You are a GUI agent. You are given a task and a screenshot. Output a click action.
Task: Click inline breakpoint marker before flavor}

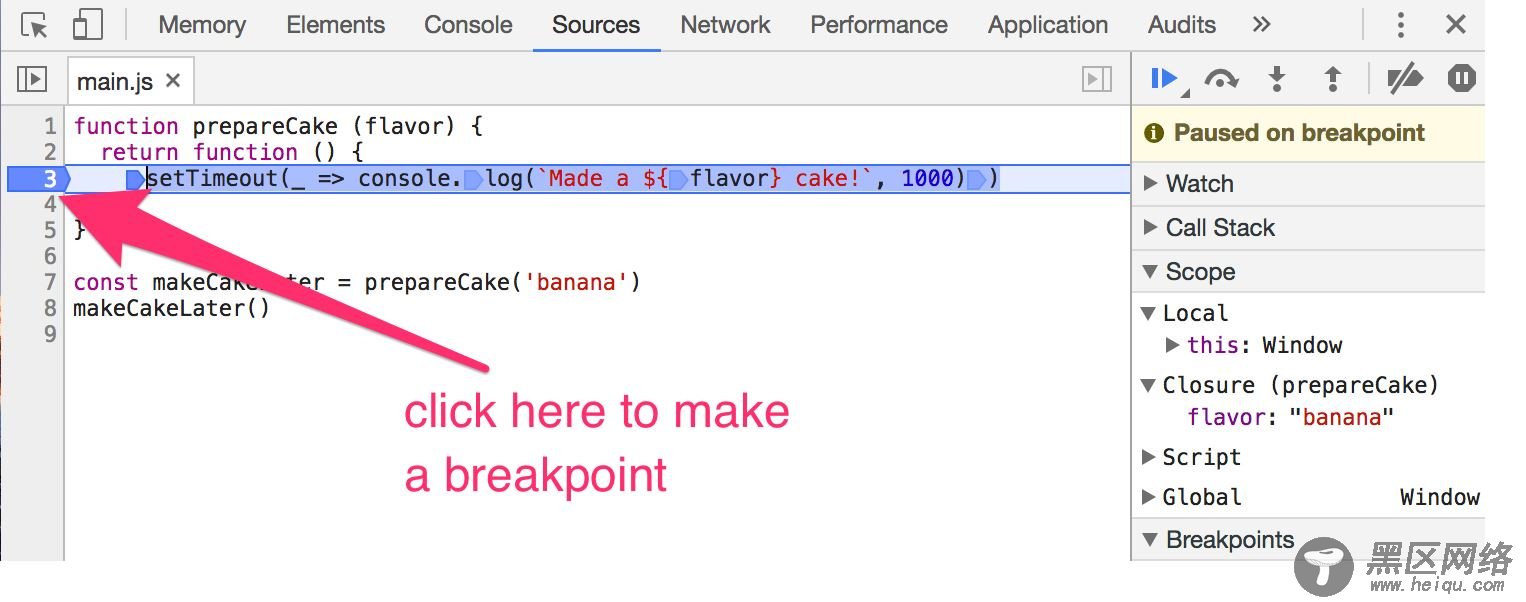click(677, 179)
